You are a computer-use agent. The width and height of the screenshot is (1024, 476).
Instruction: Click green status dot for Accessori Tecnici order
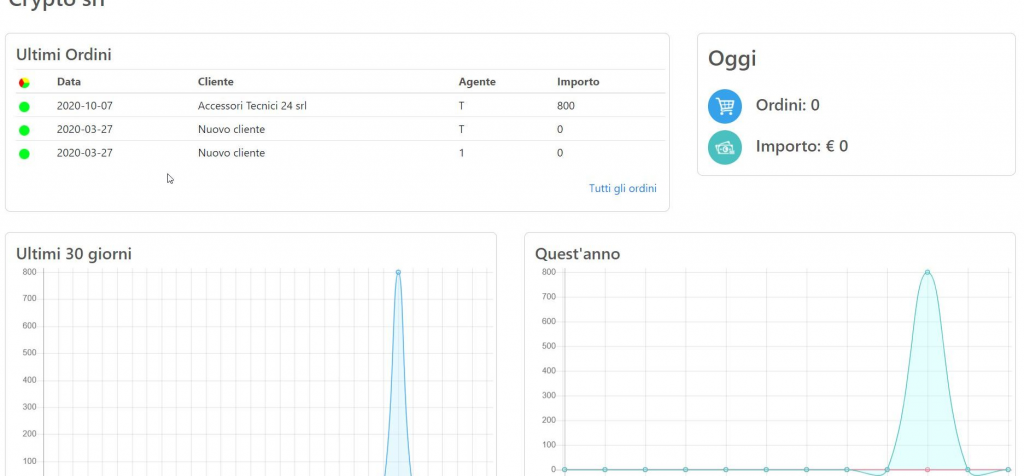pyautogui.click(x=24, y=106)
